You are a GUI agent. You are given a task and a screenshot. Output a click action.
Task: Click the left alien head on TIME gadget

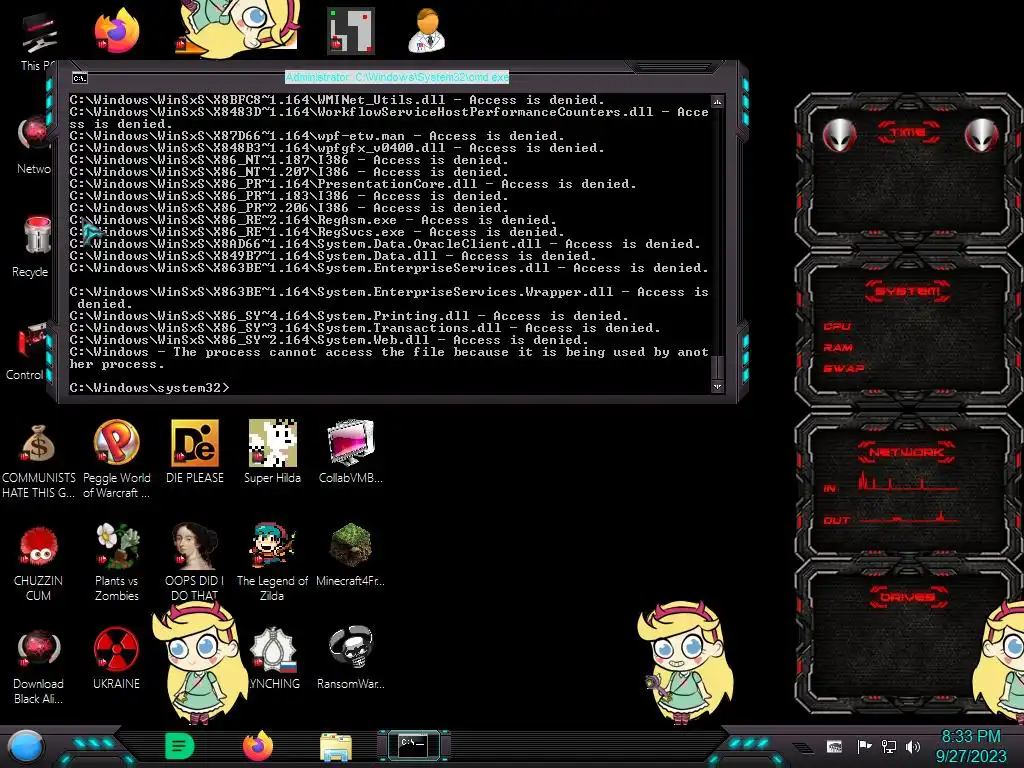(x=839, y=136)
